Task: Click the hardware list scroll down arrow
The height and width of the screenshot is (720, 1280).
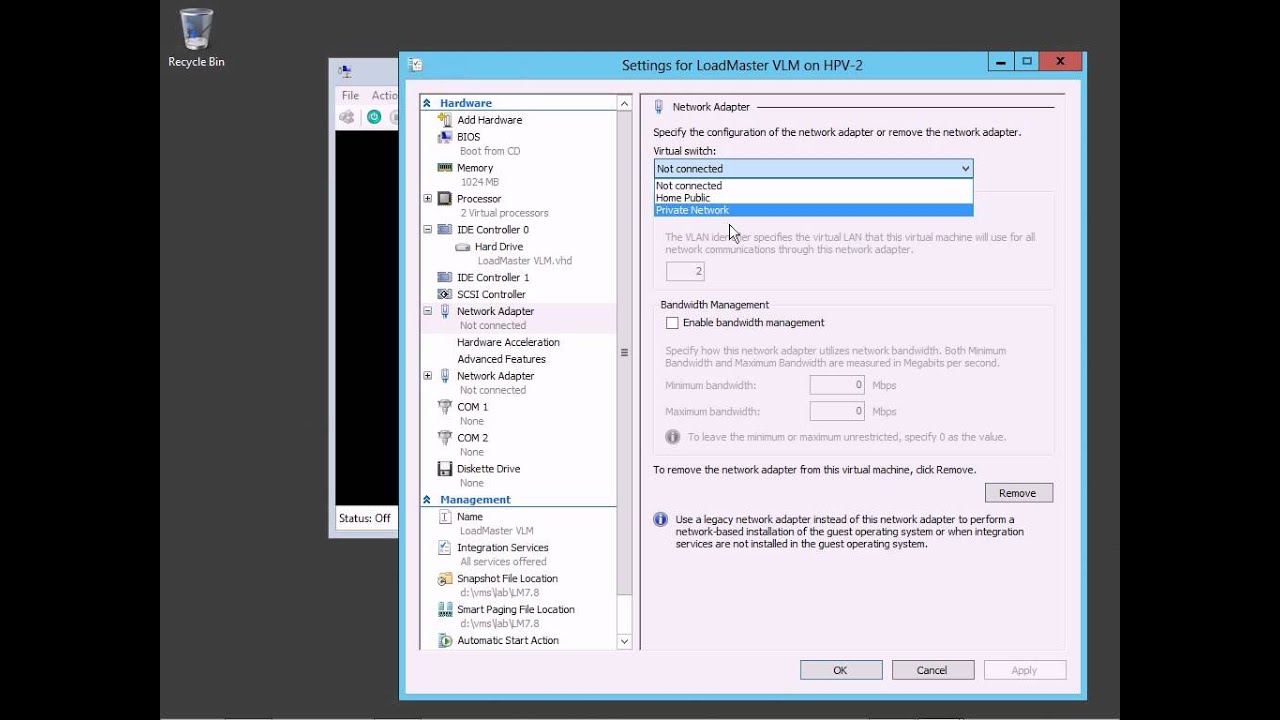Action: pyautogui.click(x=625, y=642)
